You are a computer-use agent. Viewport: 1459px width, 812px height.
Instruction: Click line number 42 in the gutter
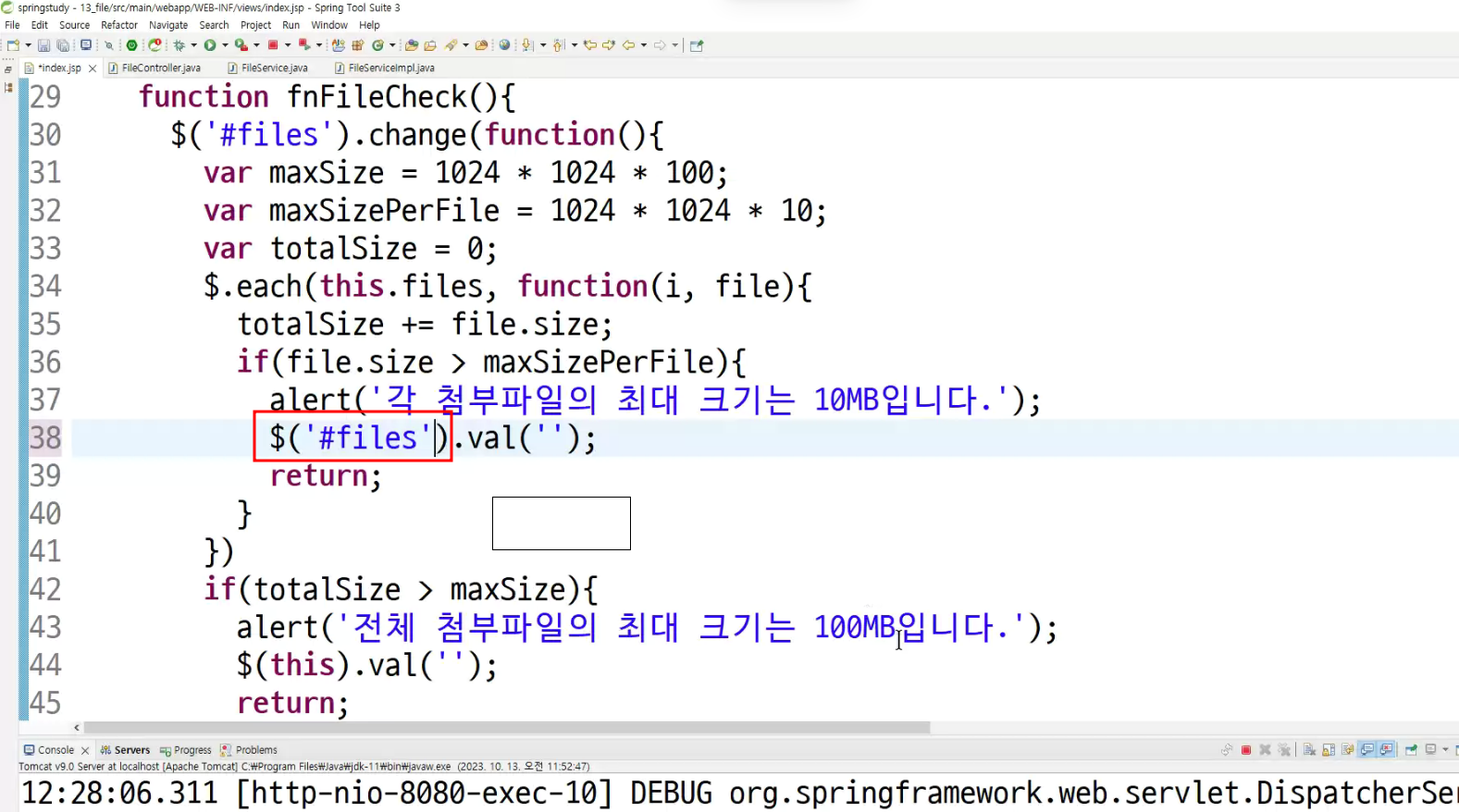coord(45,589)
